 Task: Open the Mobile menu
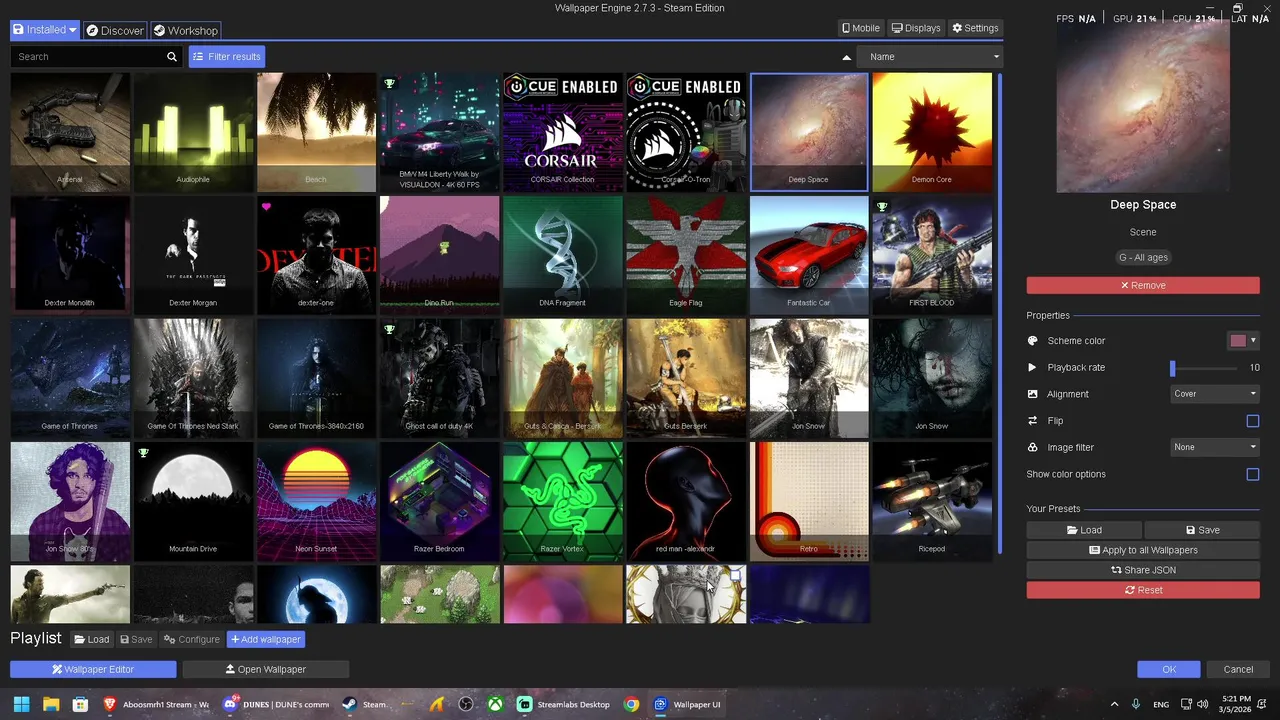pyautogui.click(x=861, y=28)
